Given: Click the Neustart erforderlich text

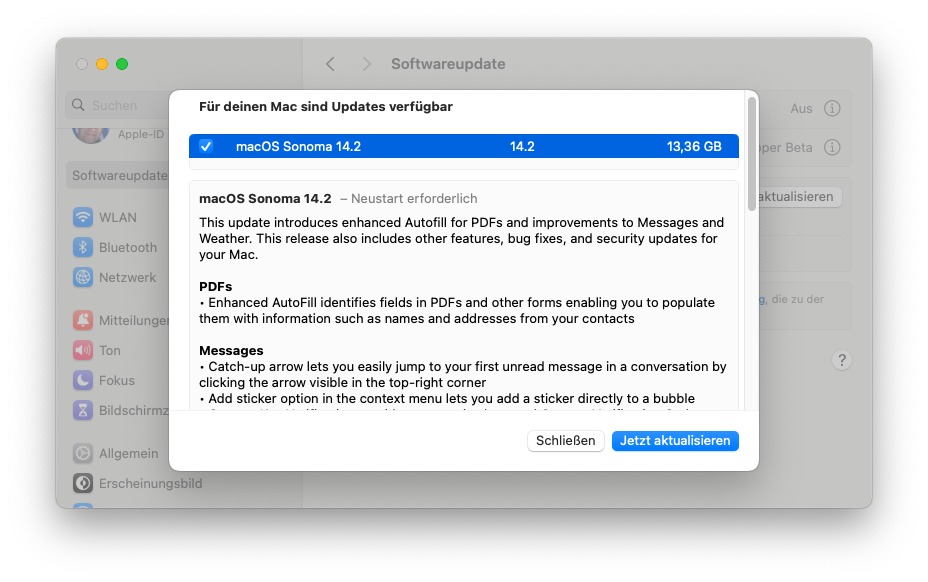Looking at the screenshot, I should (x=414, y=199).
